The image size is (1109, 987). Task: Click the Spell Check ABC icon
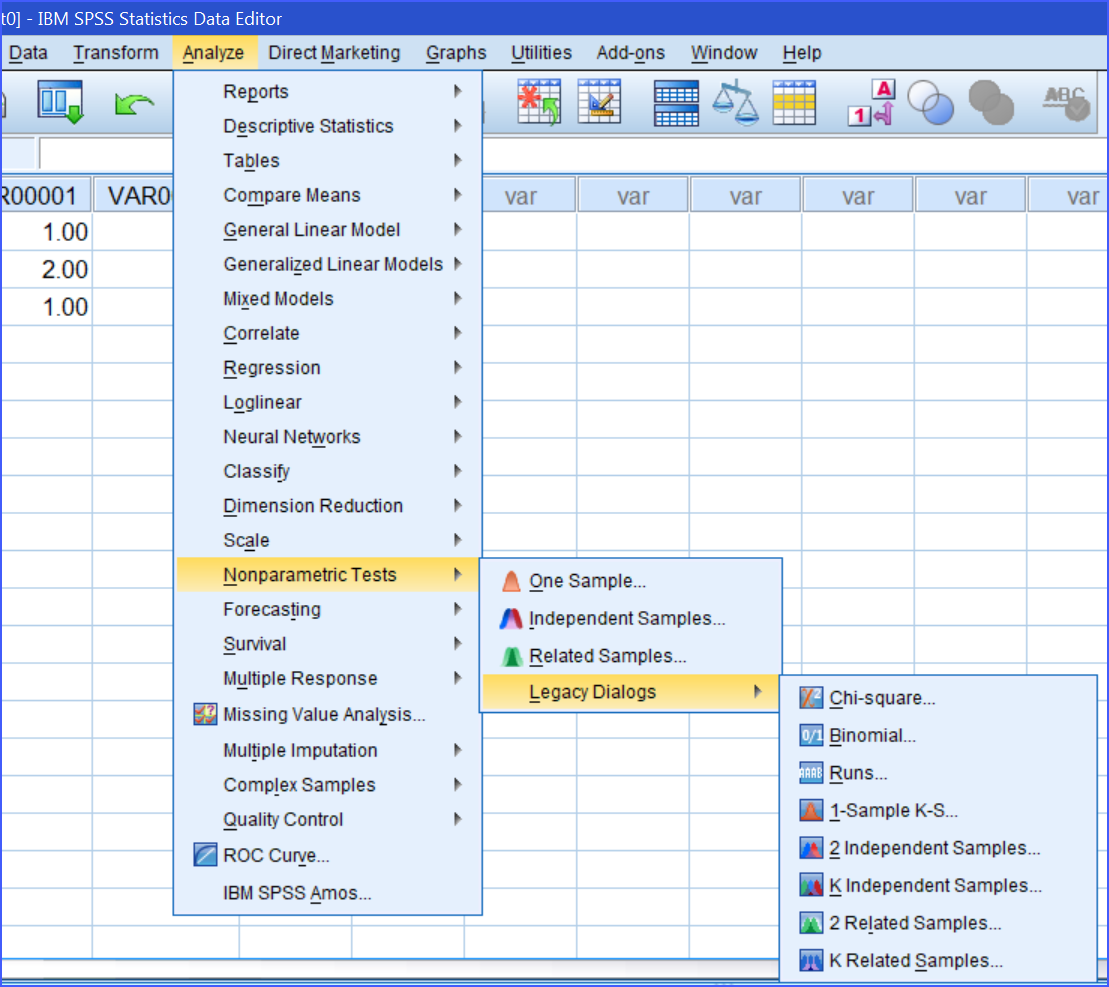click(x=1064, y=102)
